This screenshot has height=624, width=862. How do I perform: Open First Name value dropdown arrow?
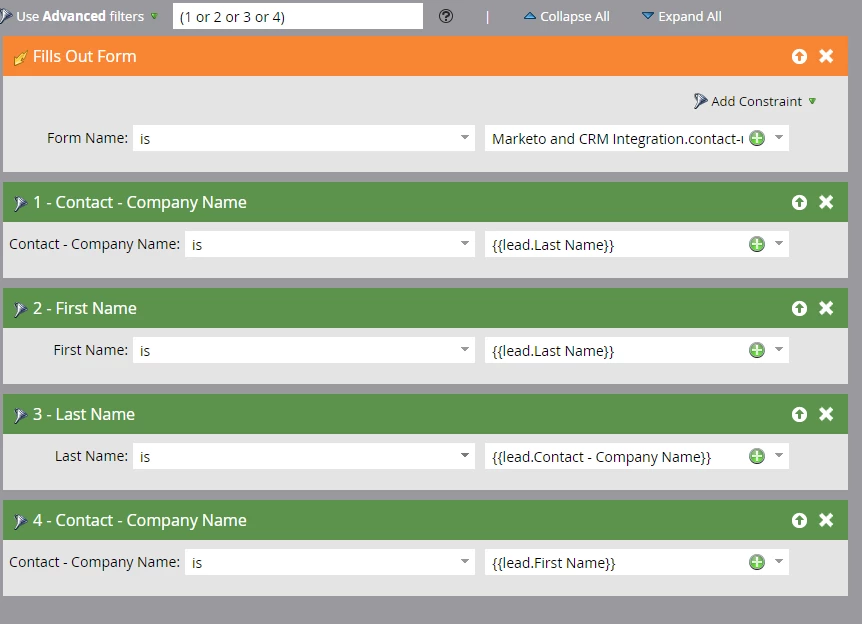(778, 350)
